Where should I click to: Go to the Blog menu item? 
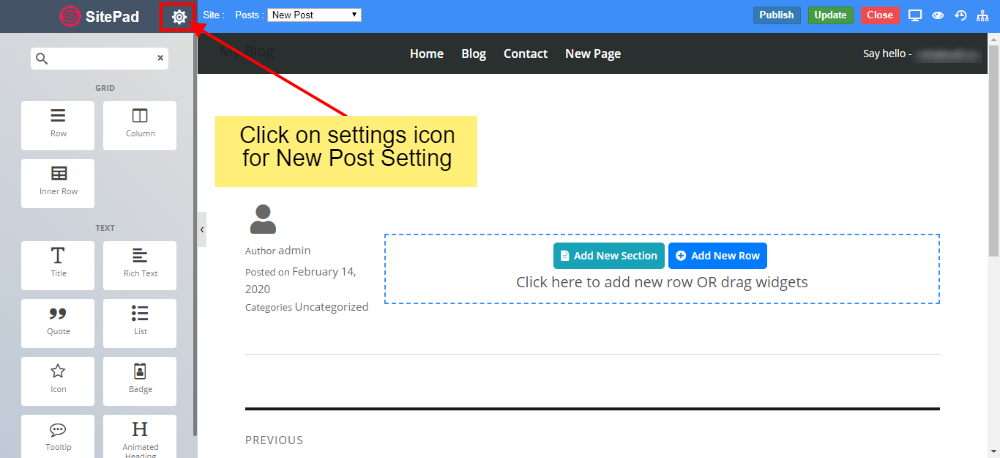(473, 54)
